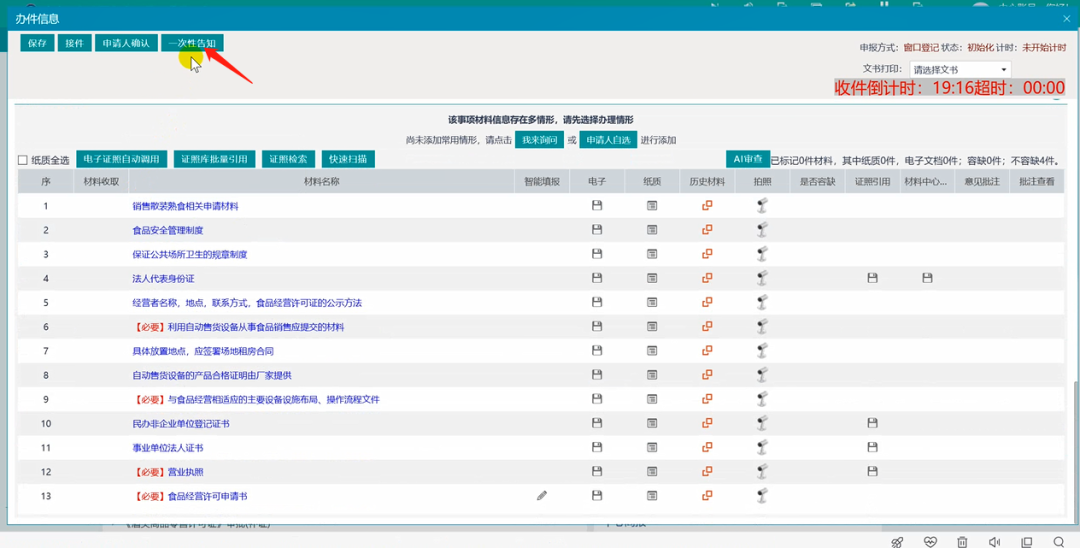Click the 证照检索 button

pyautogui.click(x=288, y=159)
